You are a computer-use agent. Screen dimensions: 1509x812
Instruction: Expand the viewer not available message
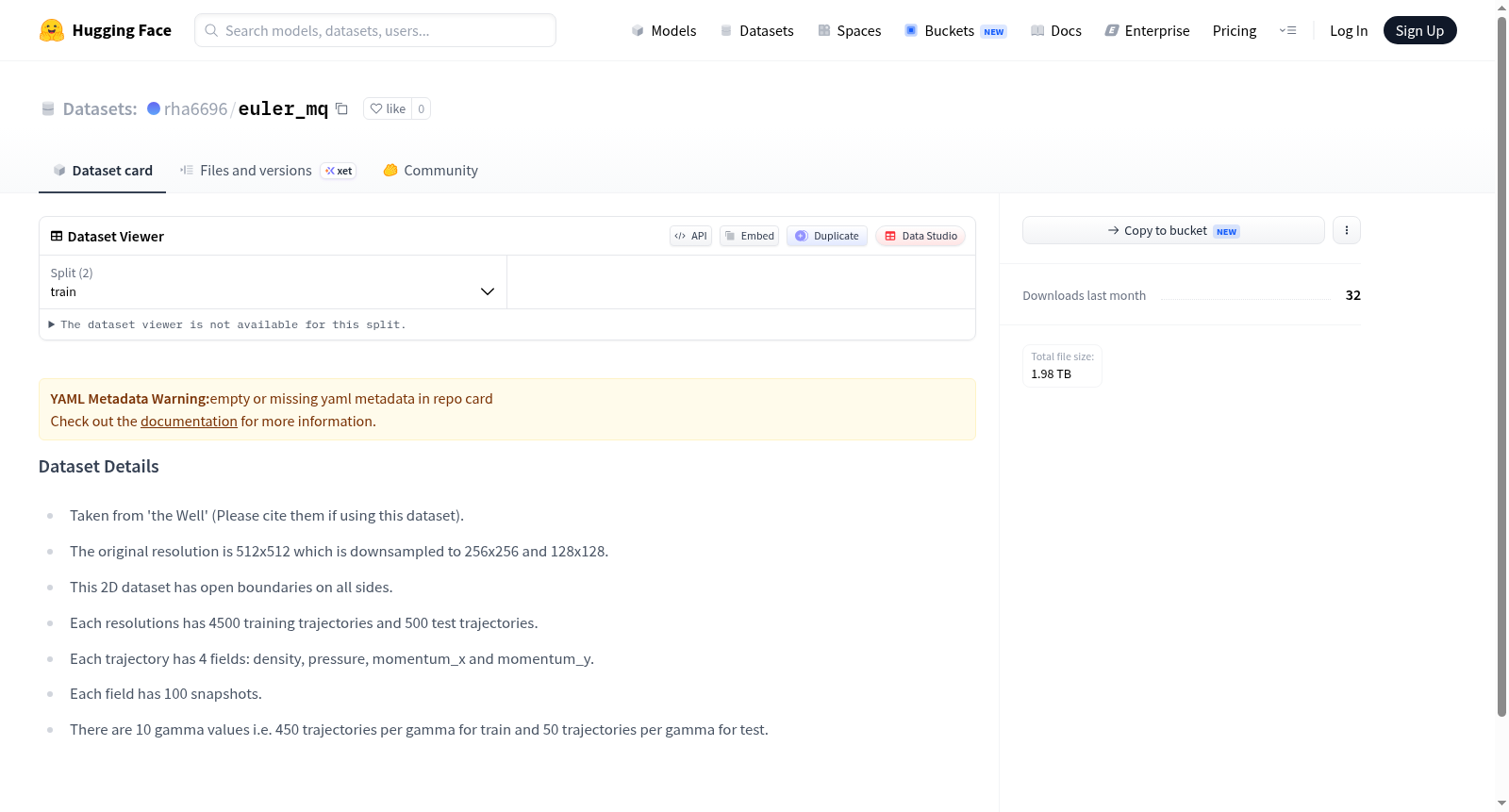[x=226, y=324]
